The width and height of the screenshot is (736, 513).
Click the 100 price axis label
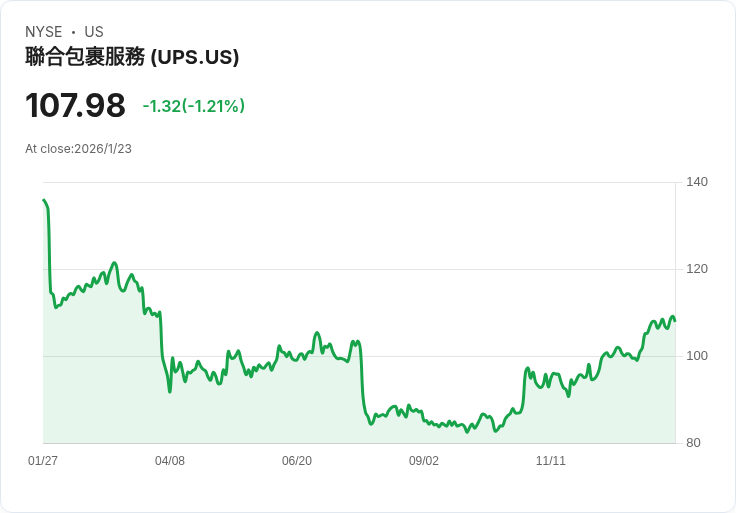pyautogui.click(x=697, y=356)
